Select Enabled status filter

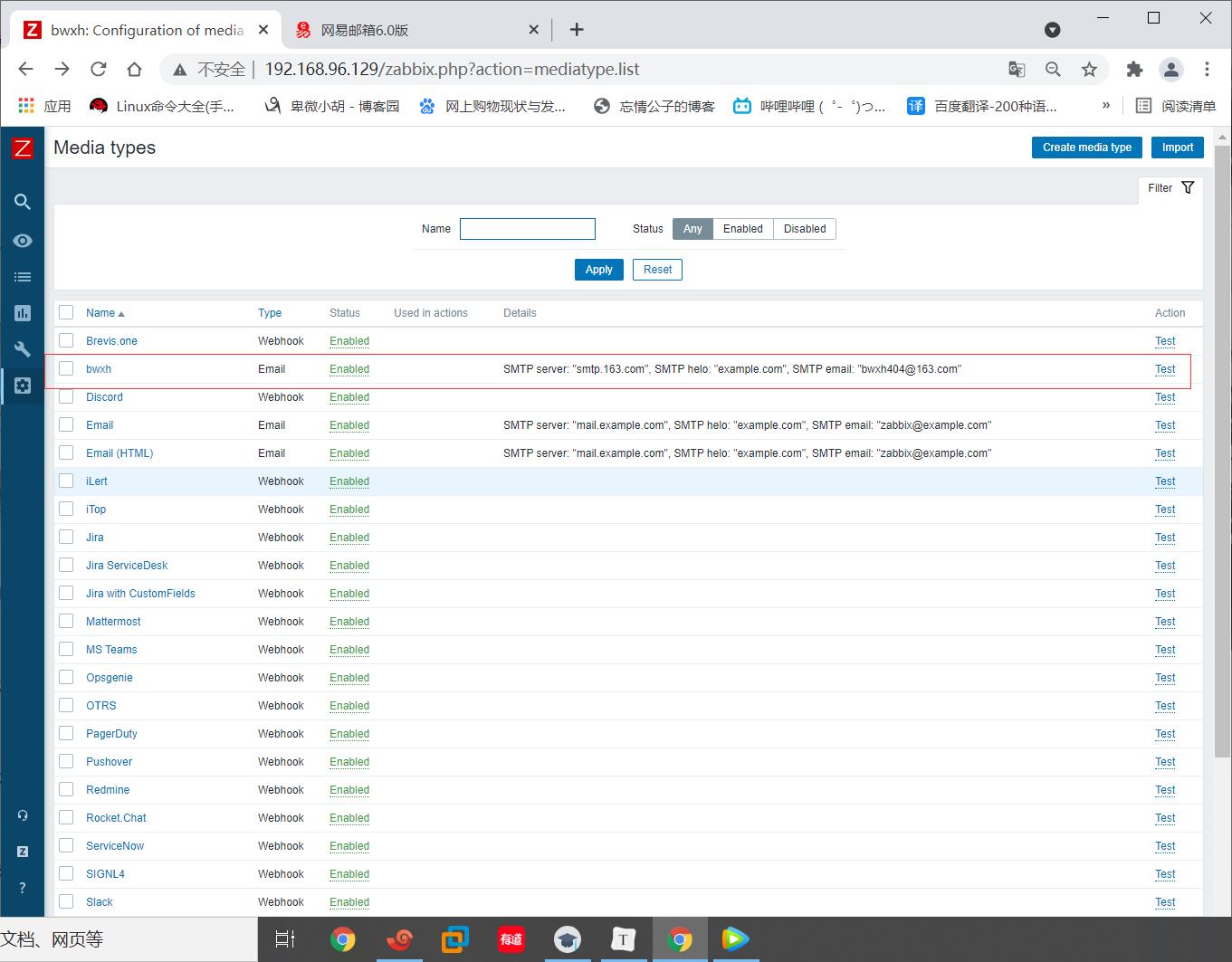(743, 229)
